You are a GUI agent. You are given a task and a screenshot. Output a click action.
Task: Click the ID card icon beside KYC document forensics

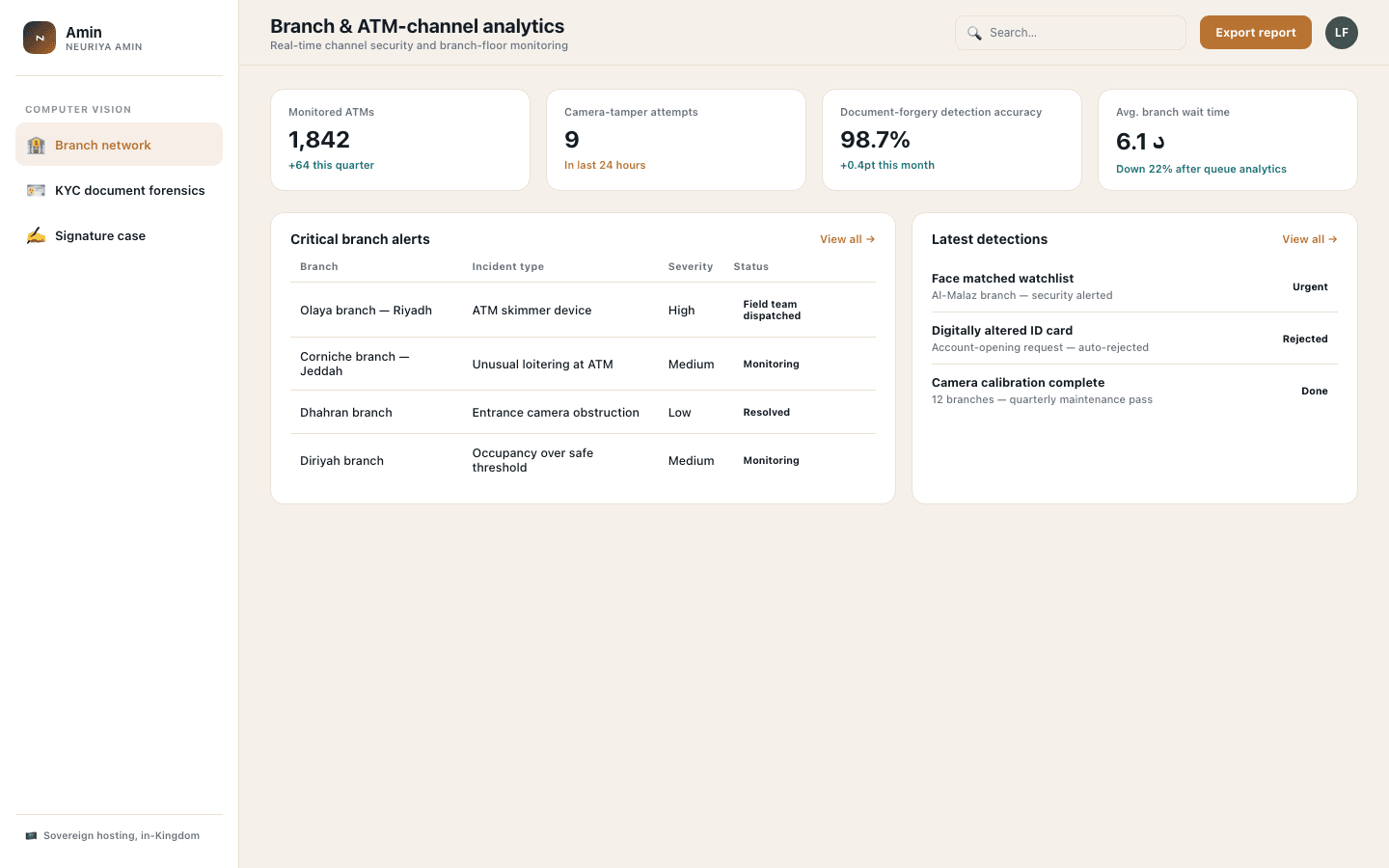[36, 190]
